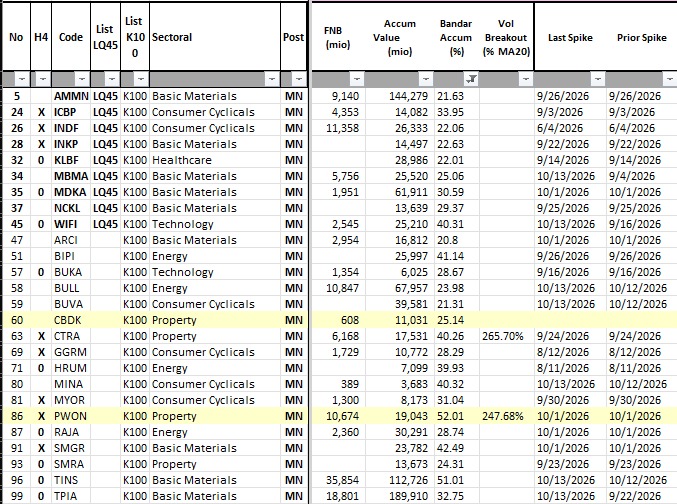Select the 189,910 Accum Value cell

[400, 496]
